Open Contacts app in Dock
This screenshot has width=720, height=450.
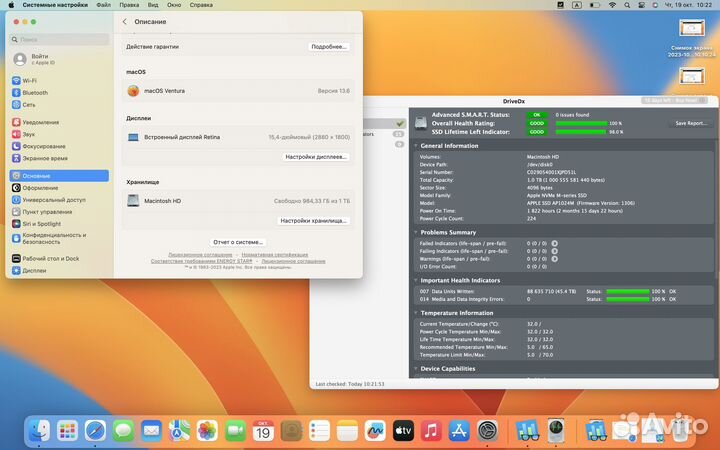pyautogui.click(x=292, y=431)
